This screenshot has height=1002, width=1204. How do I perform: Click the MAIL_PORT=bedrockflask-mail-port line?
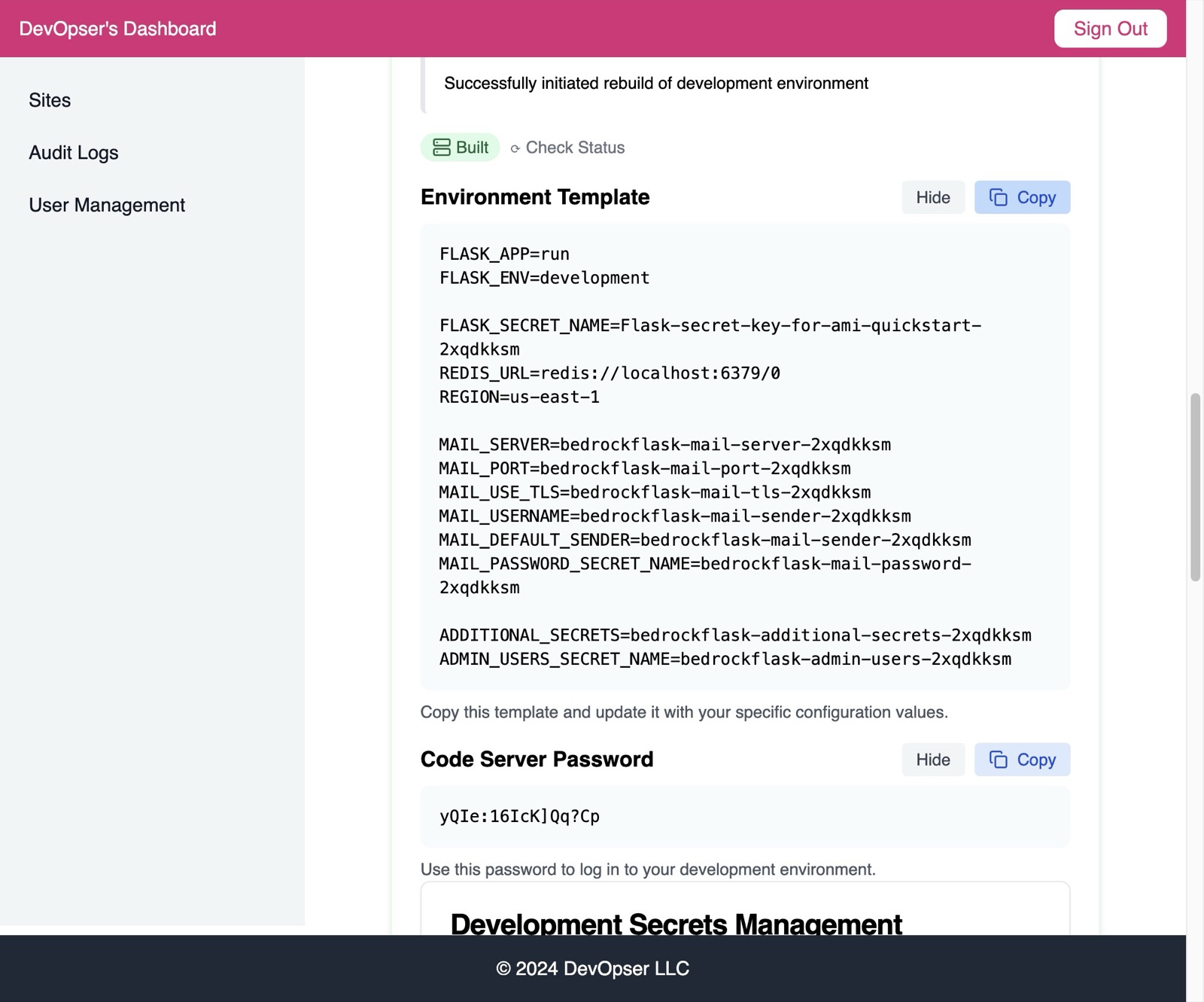pos(645,468)
